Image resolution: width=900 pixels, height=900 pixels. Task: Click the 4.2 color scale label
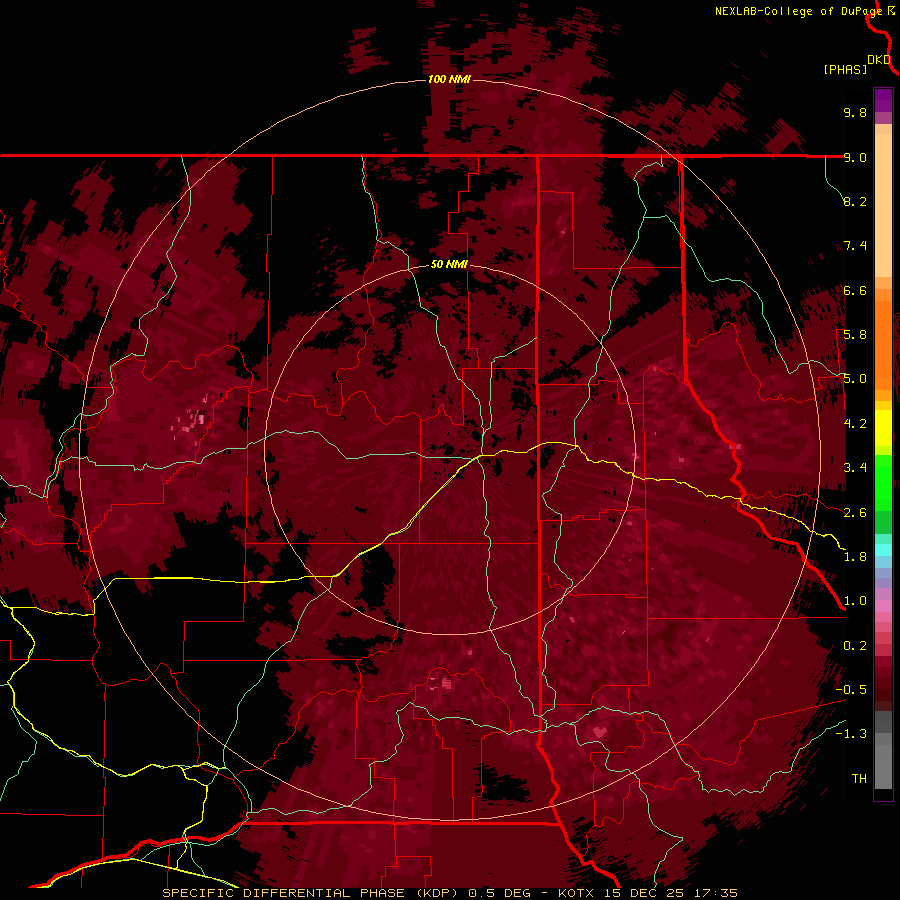[855, 424]
